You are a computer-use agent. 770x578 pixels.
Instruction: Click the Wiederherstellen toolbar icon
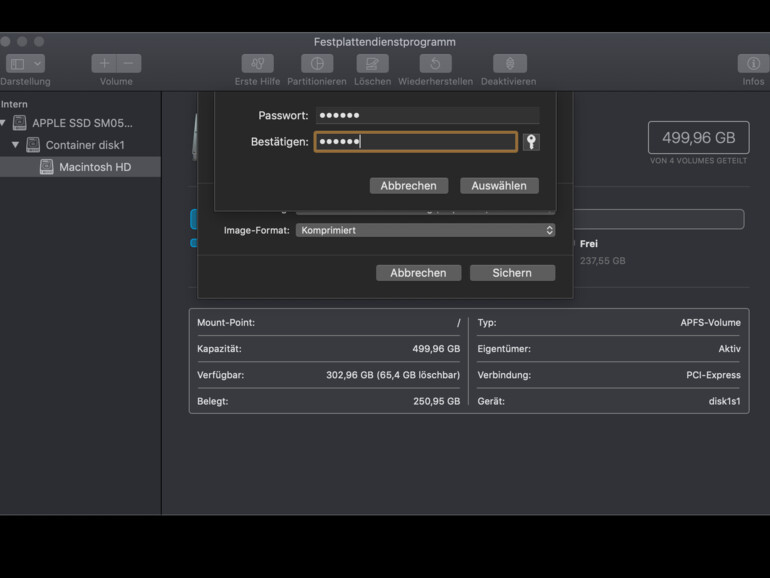(x=435, y=64)
